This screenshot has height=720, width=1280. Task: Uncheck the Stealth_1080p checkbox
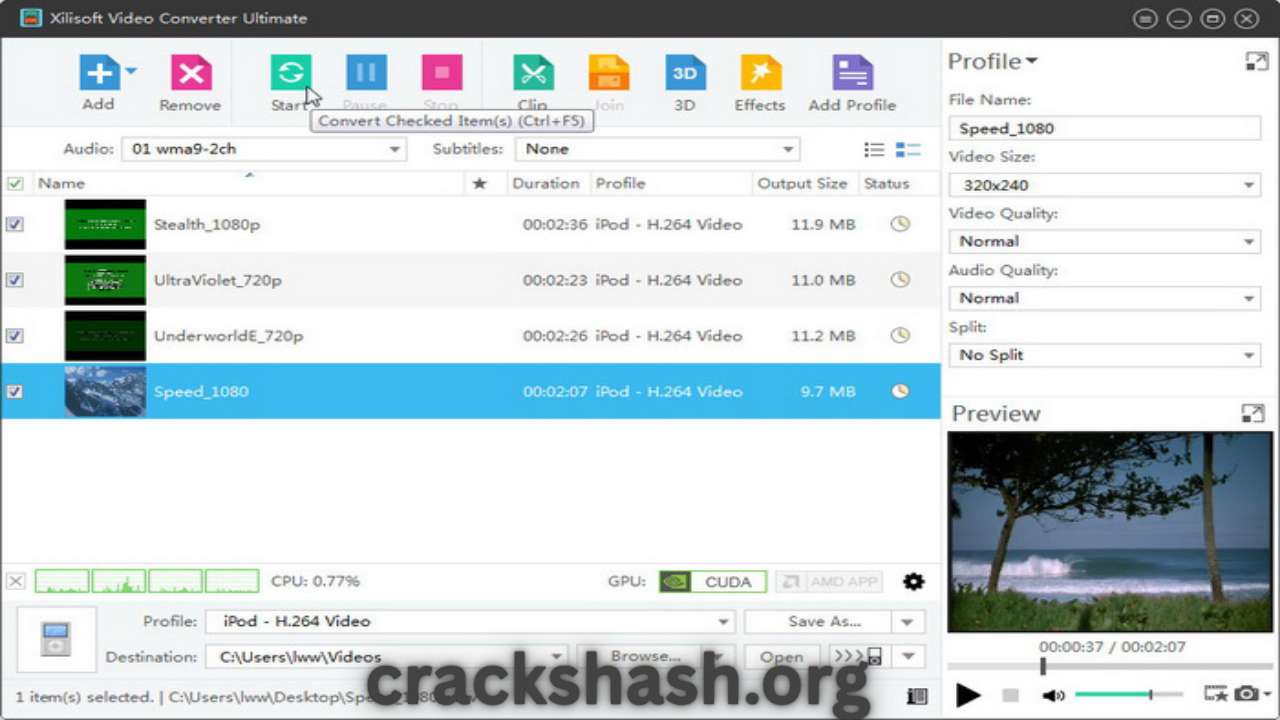pyautogui.click(x=14, y=224)
